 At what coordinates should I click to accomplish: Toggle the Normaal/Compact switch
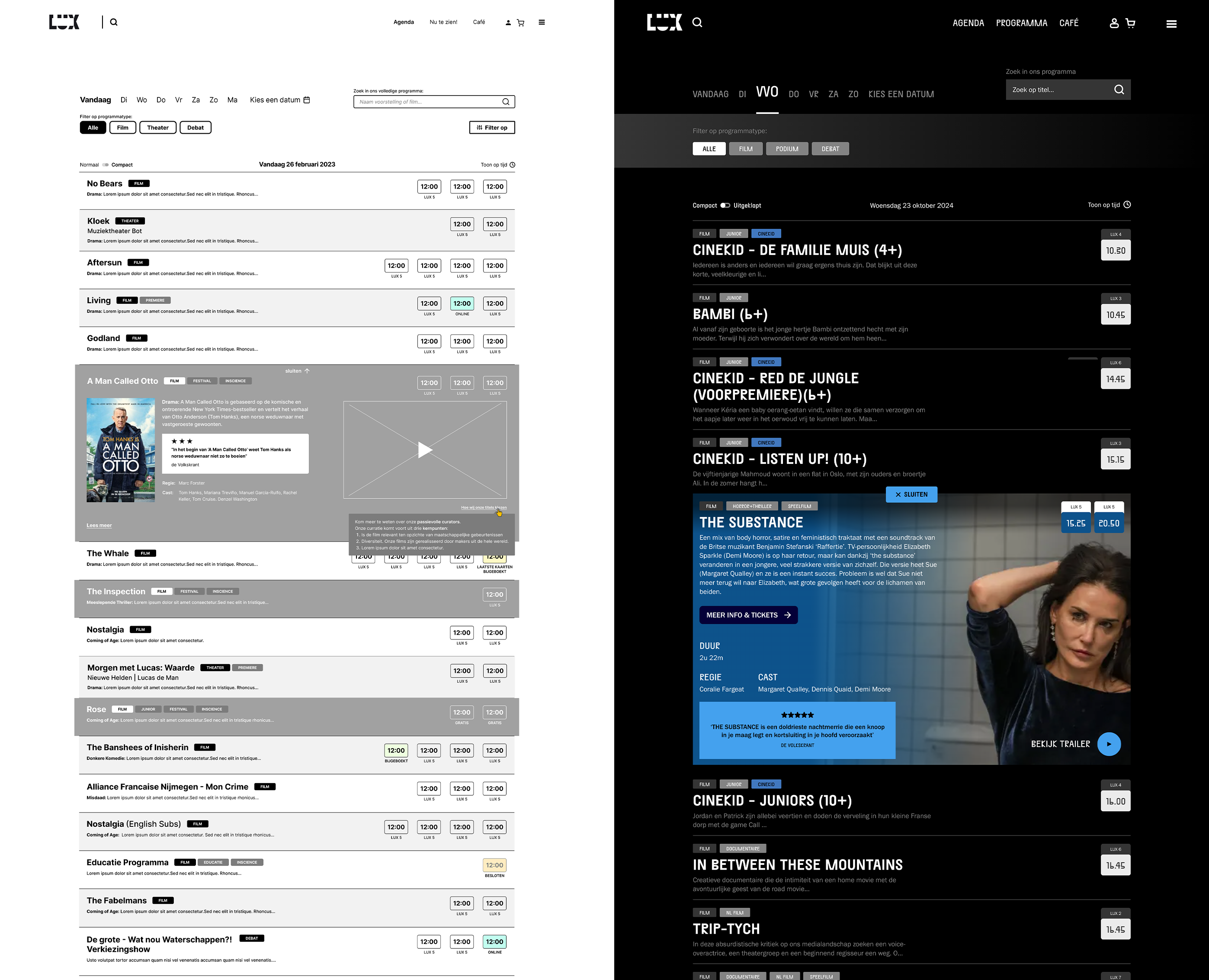click(106, 165)
